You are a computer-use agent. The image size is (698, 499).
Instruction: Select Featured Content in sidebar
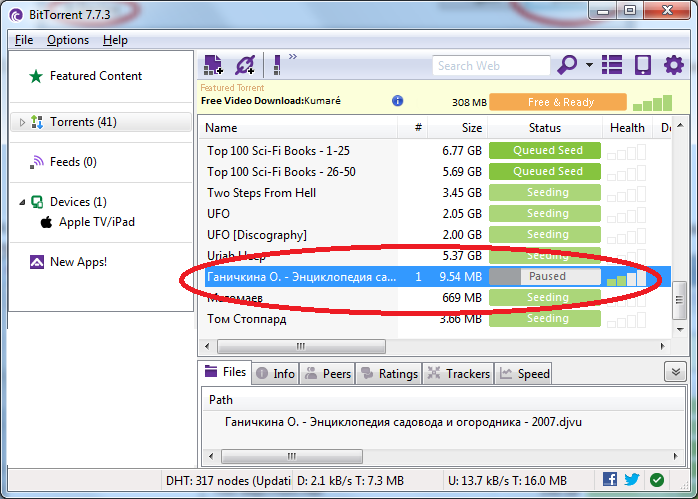(x=96, y=76)
